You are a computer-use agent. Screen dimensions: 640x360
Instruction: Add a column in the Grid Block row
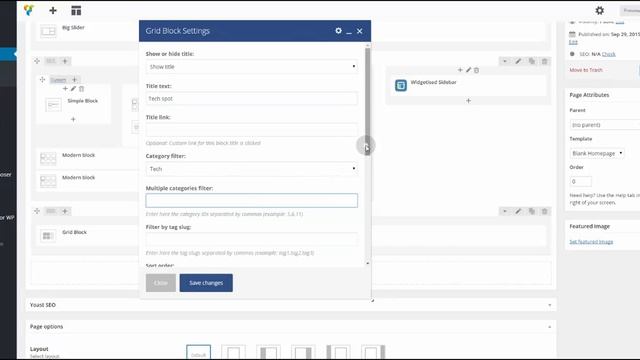coord(65,211)
